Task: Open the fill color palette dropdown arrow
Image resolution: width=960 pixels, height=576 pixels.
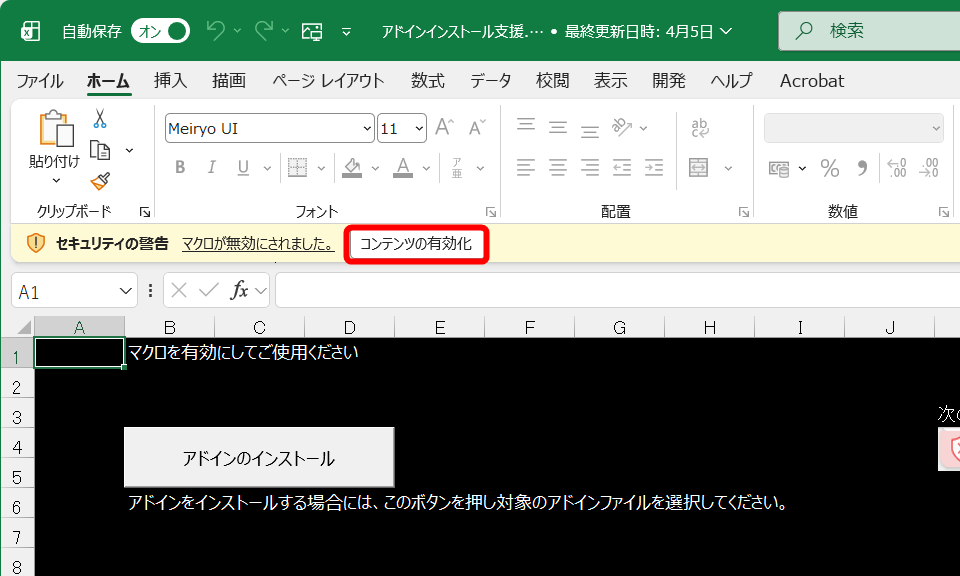Action: tap(375, 168)
